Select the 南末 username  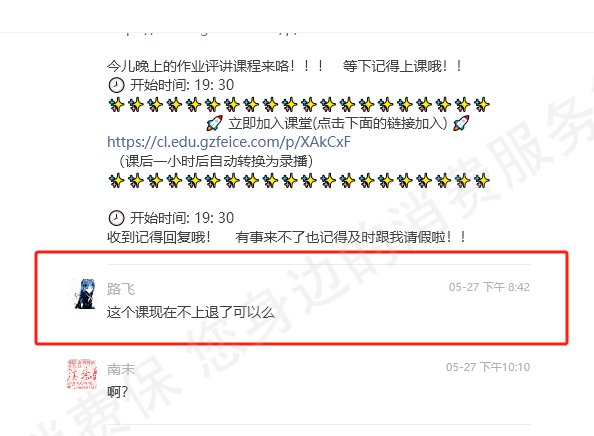[121, 369]
